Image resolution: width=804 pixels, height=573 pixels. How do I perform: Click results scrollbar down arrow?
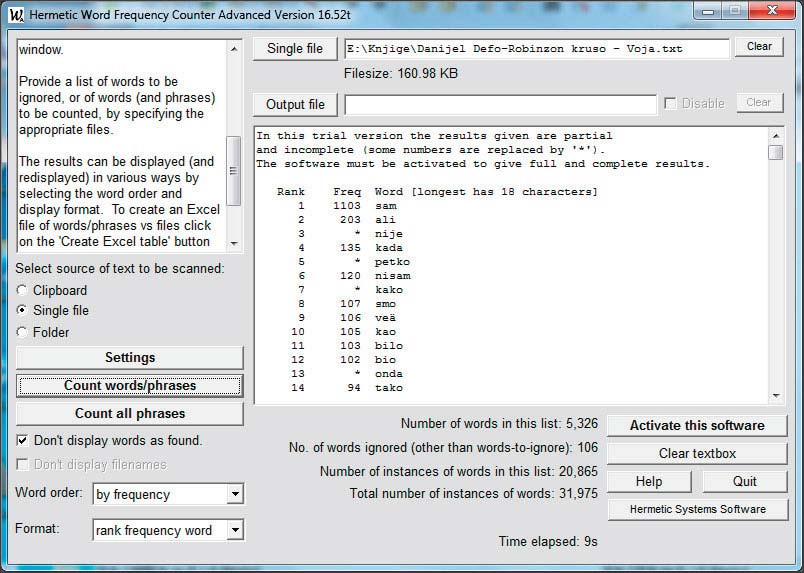tap(776, 396)
